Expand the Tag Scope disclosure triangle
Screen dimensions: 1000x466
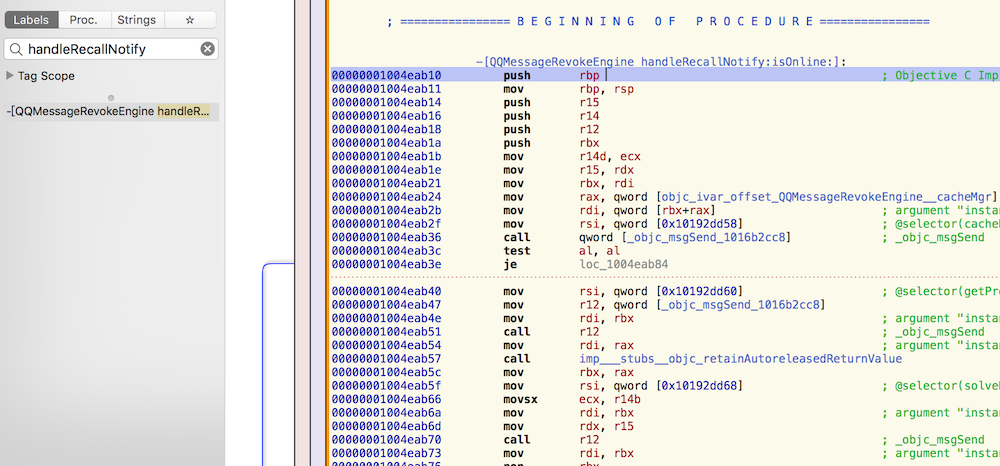10,76
